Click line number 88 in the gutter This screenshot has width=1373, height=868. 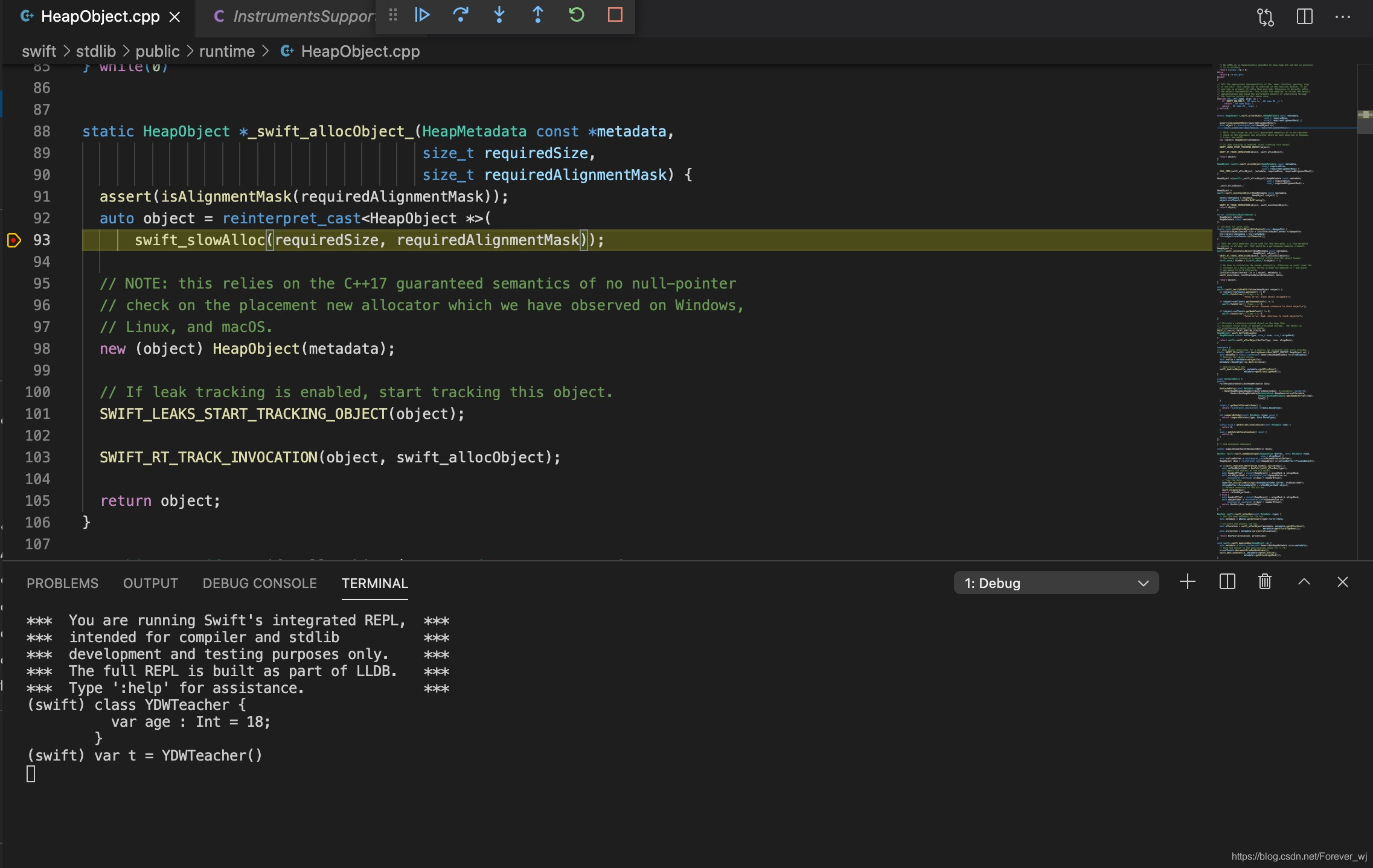coord(42,132)
